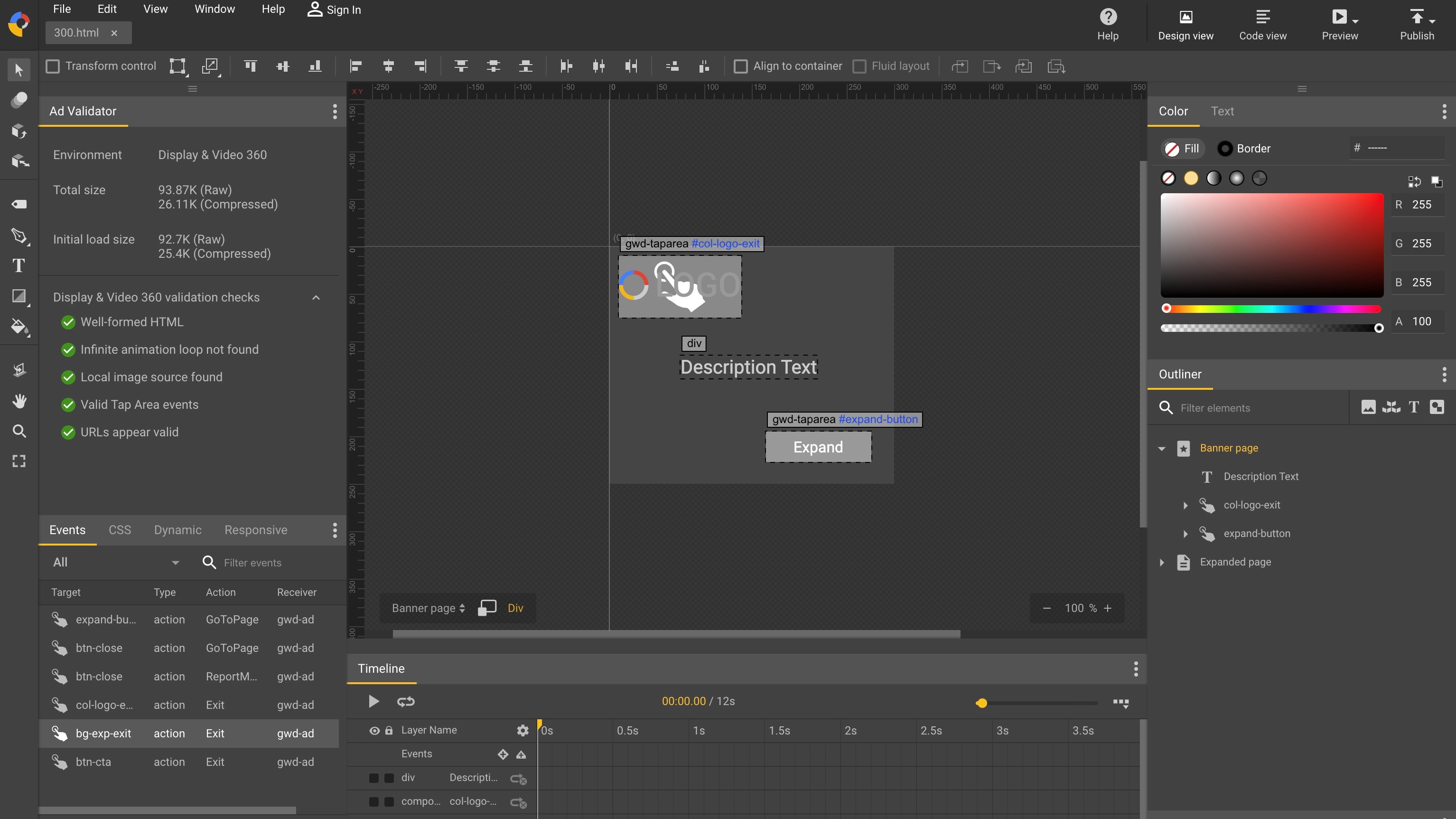Hide the div layer in the Timeline

pyautogui.click(x=373, y=778)
